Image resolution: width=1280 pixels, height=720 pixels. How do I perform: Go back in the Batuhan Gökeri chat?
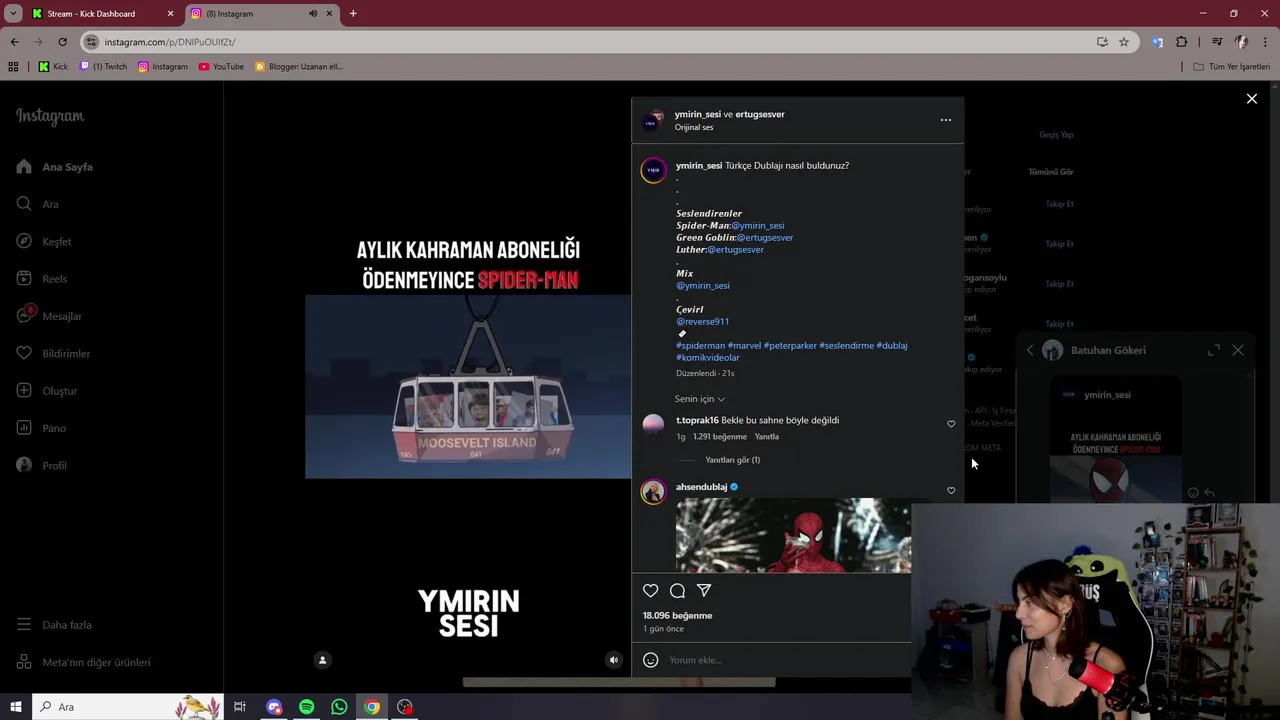pos(1030,350)
